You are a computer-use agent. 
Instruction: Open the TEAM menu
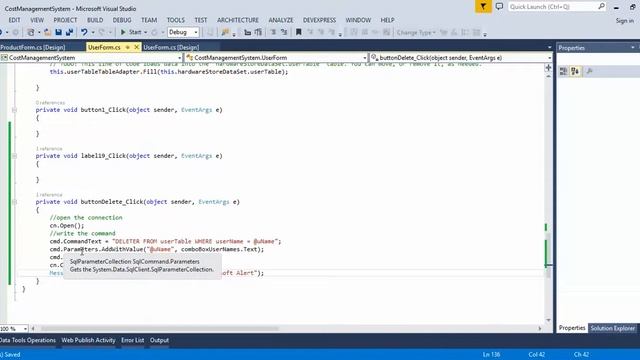(149, 20)
